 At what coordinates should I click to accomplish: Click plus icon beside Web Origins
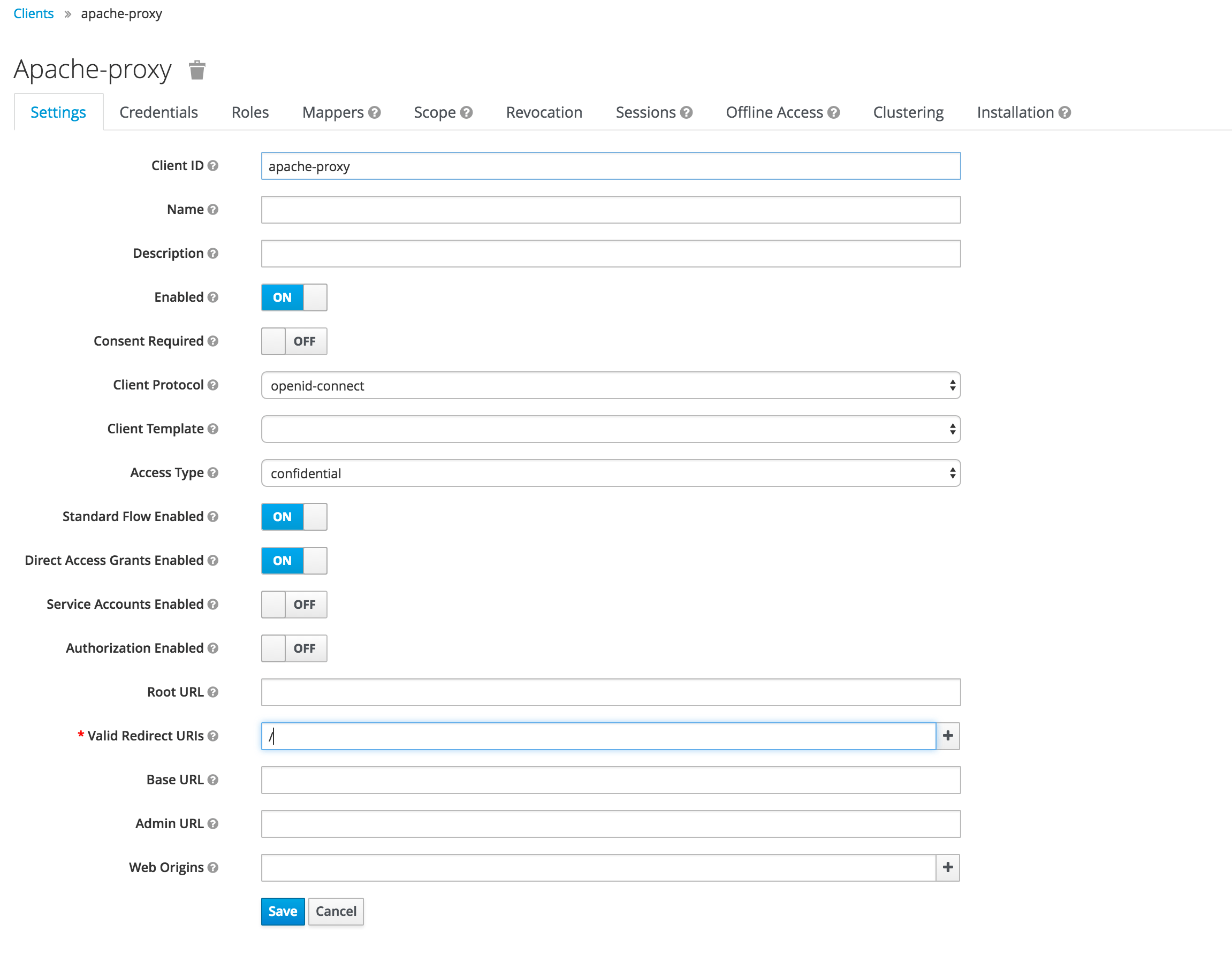point(948,867)
